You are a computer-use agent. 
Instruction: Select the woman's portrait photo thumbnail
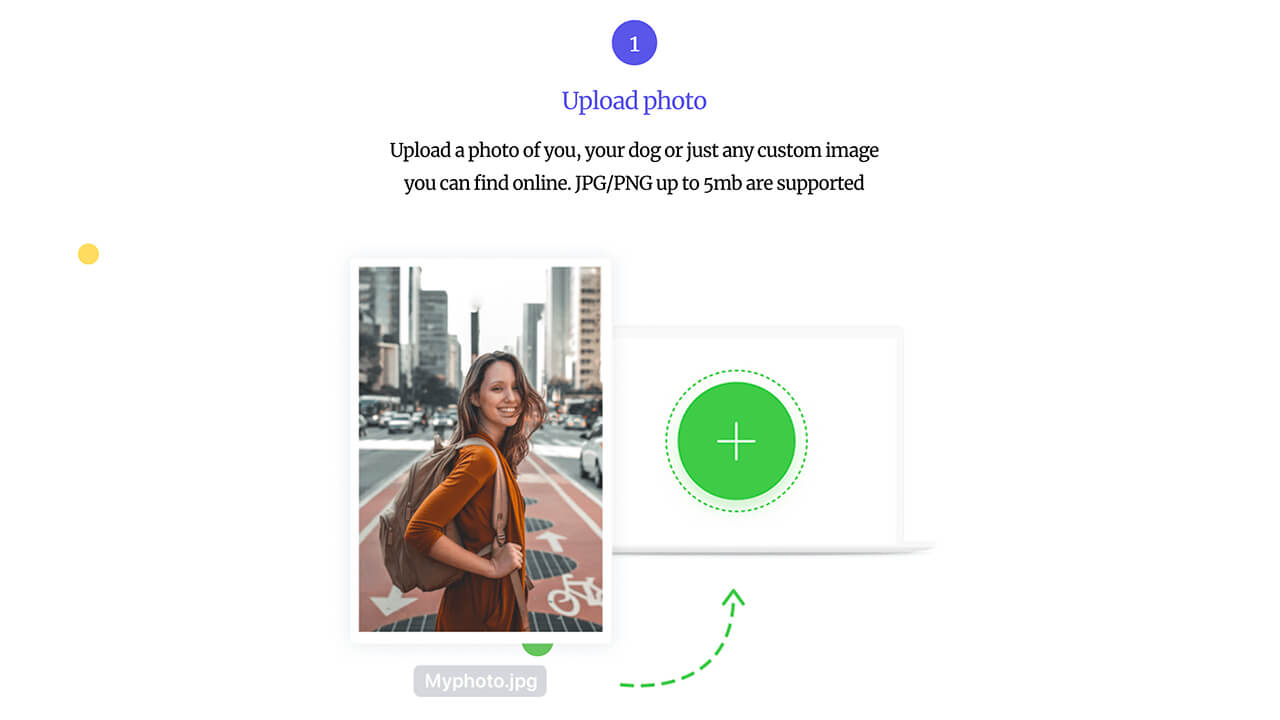coord(481,449)
